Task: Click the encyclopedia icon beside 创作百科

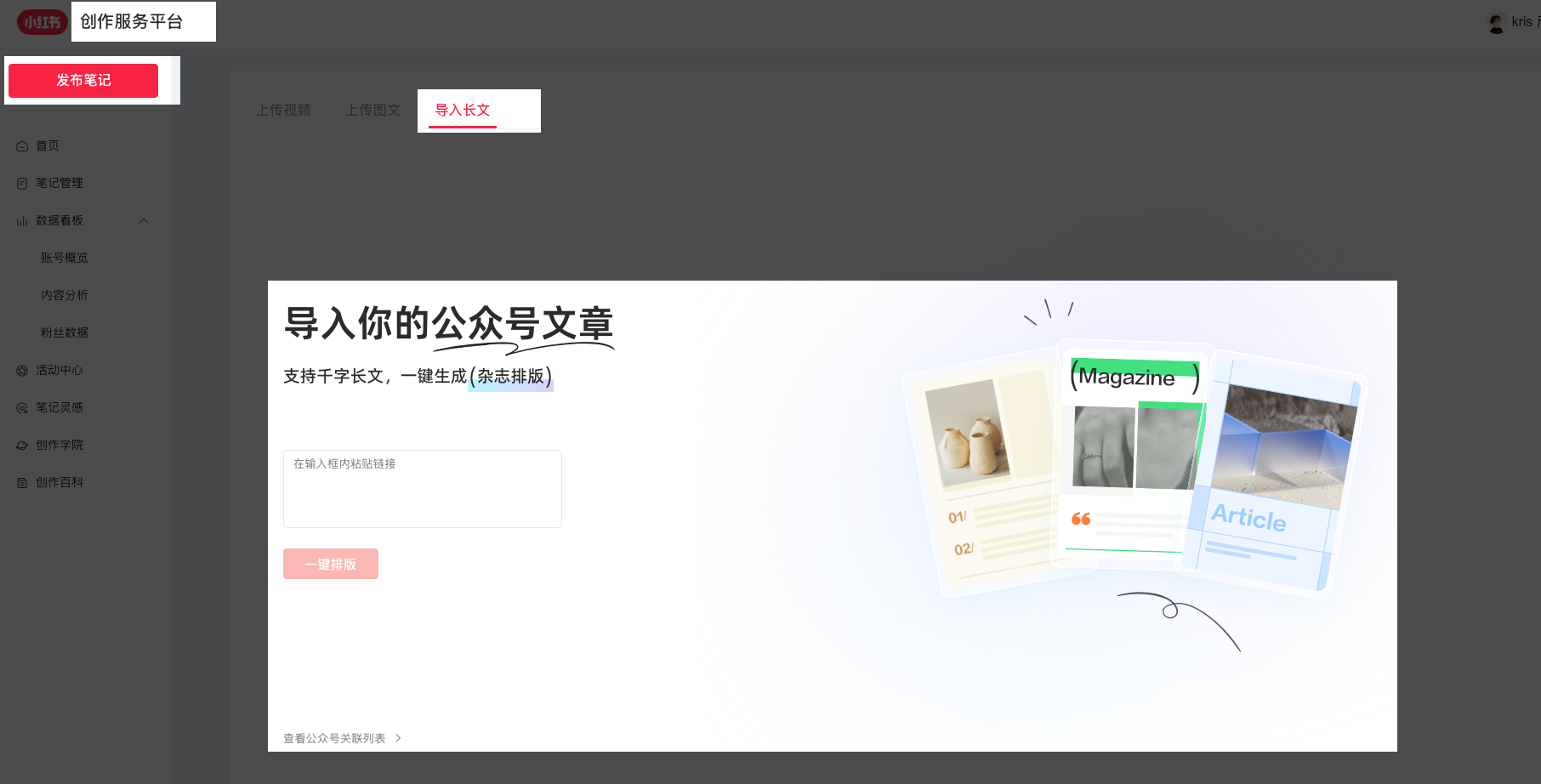Action: tap(22, 483)
